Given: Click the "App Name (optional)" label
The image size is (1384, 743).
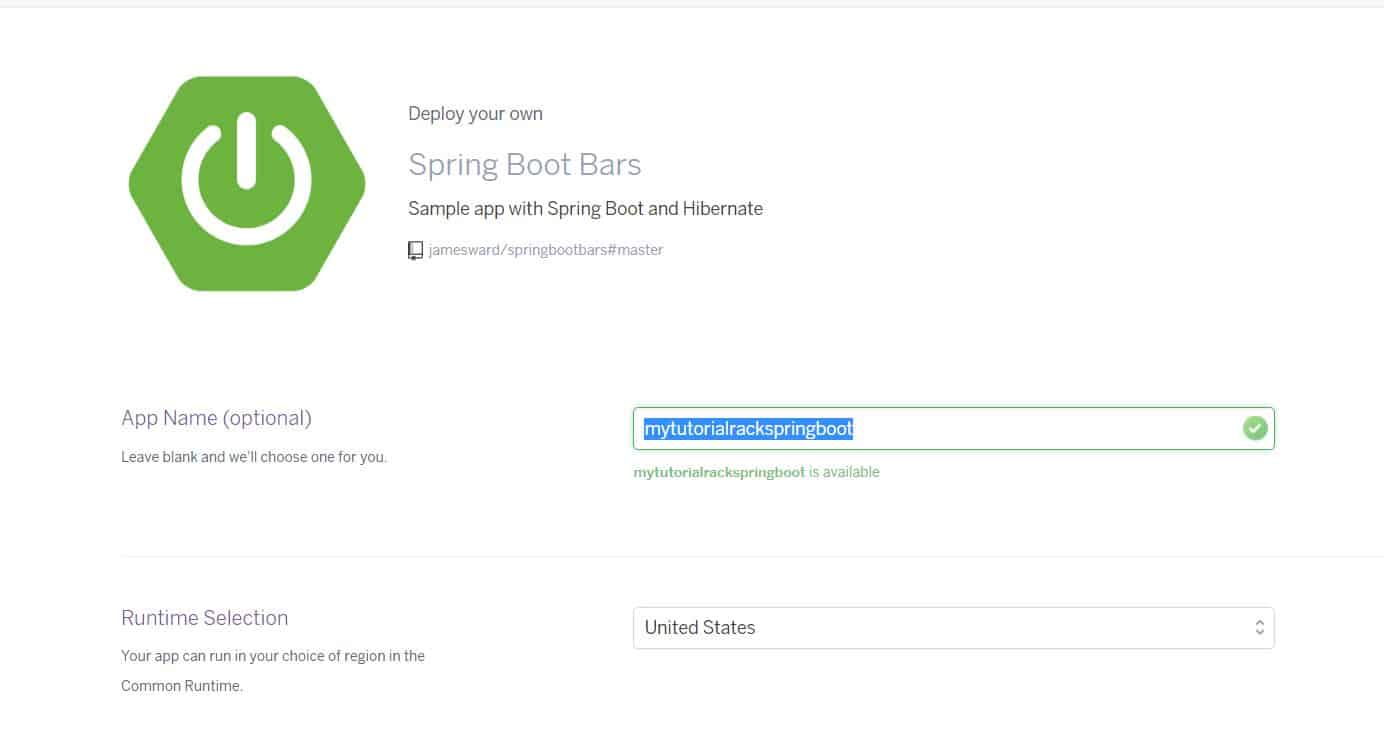Looking at the screenshot, I should click(216, 418).
